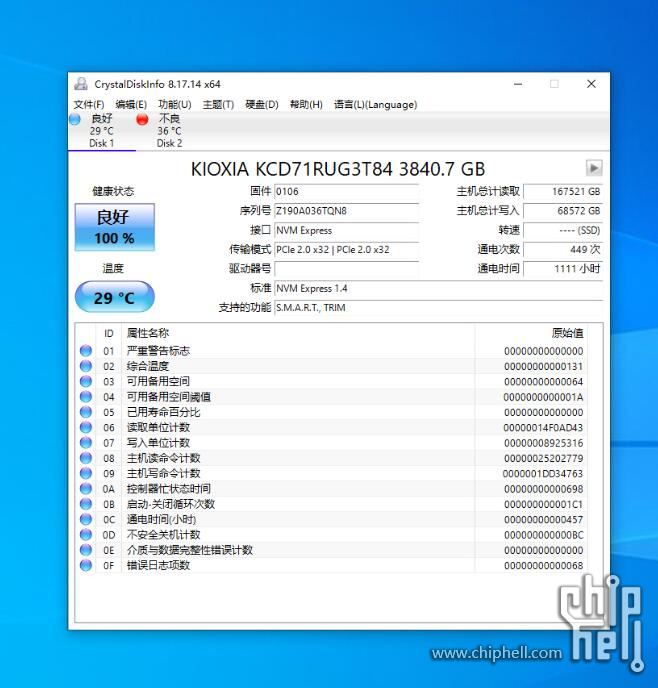Click status icon of row 0C 通电时间(小时)
The width and height of the screenshot is (658, 688).
point(86,520)
